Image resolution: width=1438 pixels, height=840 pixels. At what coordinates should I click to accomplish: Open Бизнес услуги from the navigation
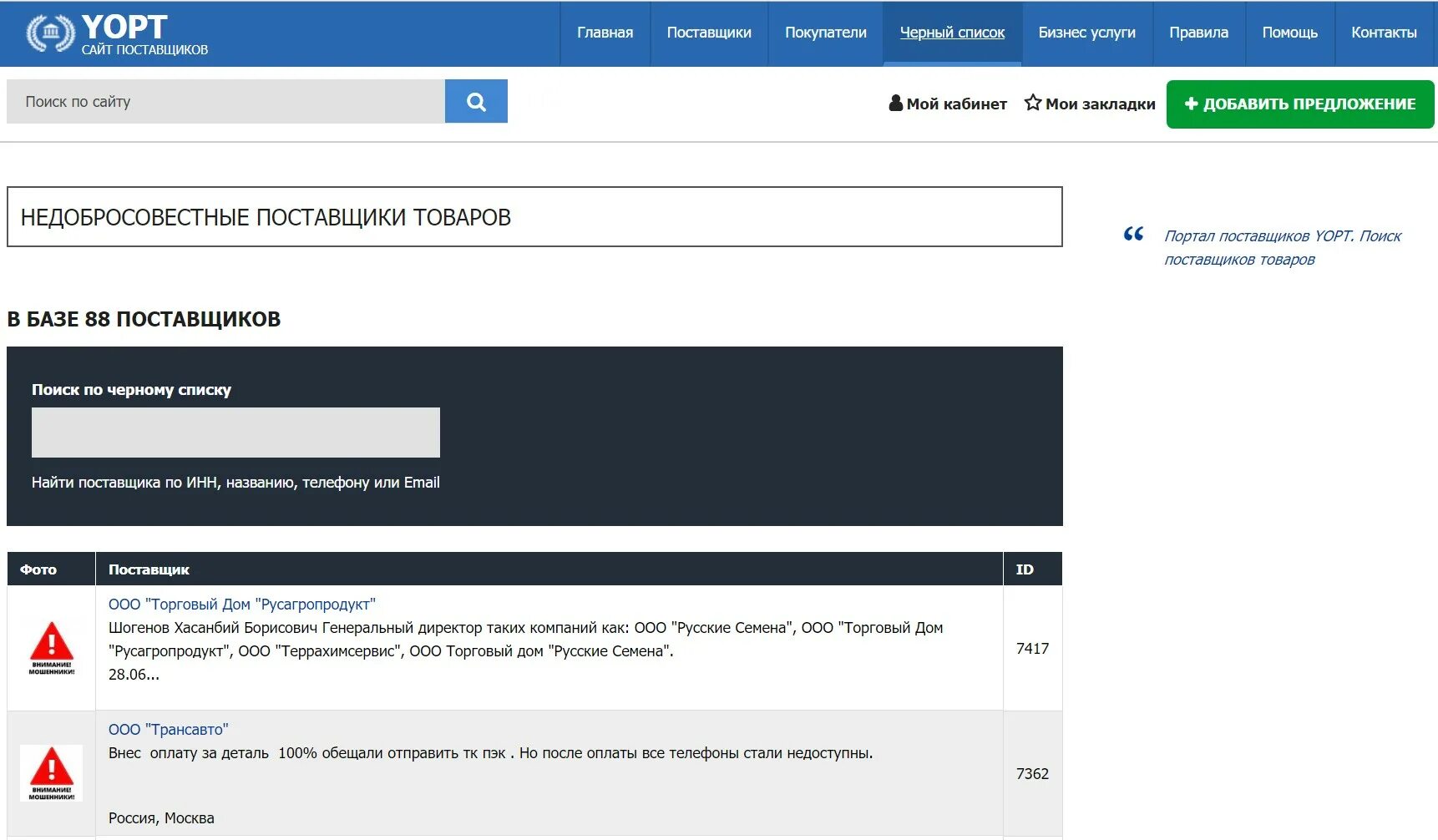(1086, 33)
